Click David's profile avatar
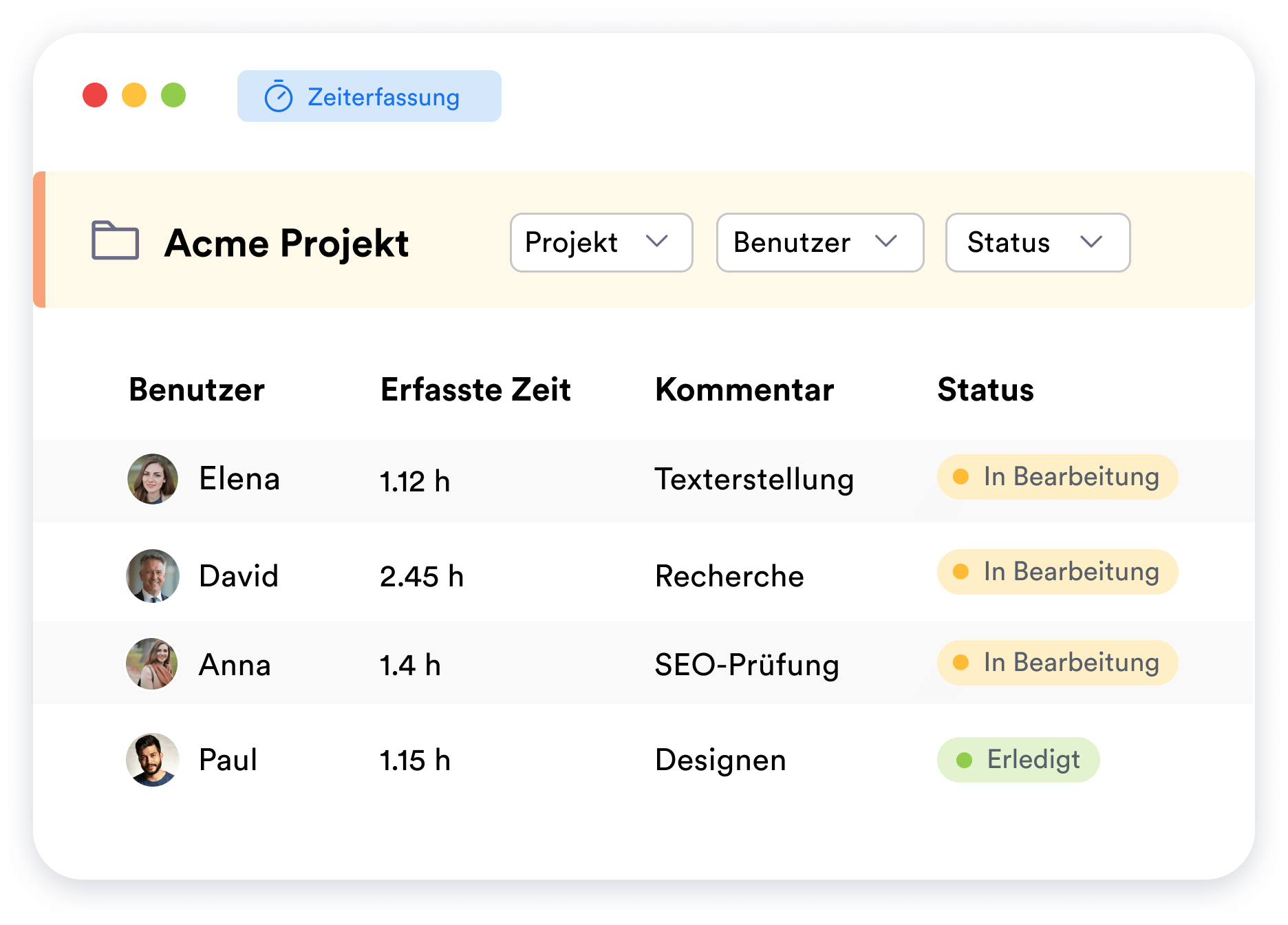Image resolution: width=1288 pixels, height=925 pixels. pyautogui.click(x=153, y=576)
